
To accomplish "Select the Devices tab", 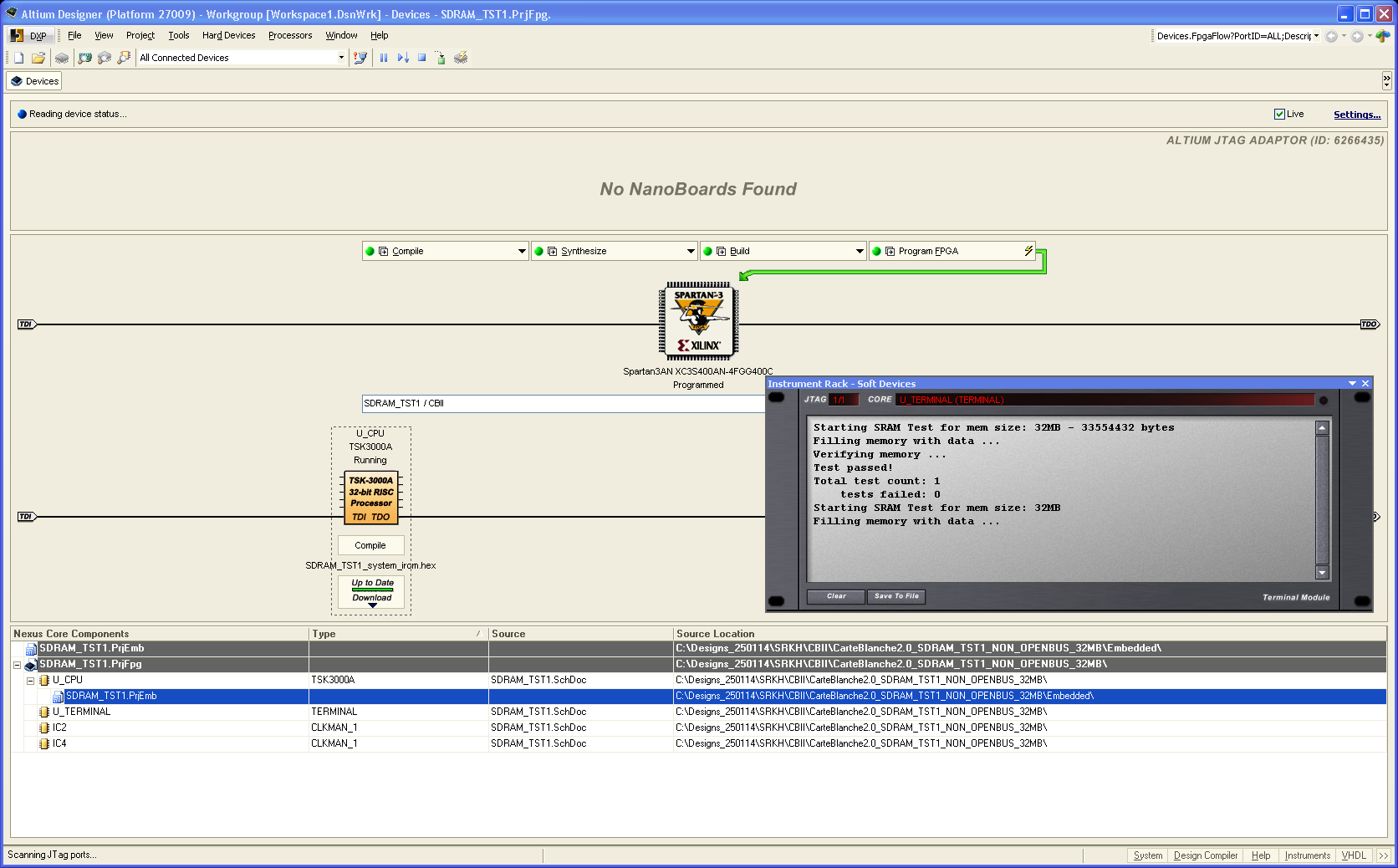I will pyautogui.click(x=34, y=81).
